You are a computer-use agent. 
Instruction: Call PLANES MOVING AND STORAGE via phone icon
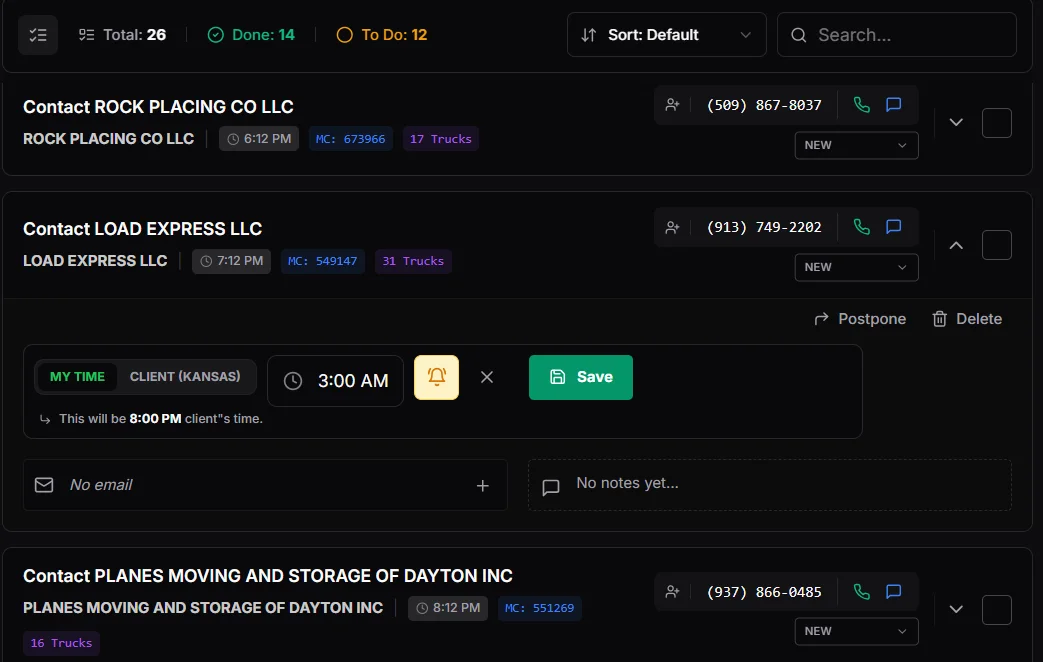tap(861, 591)
